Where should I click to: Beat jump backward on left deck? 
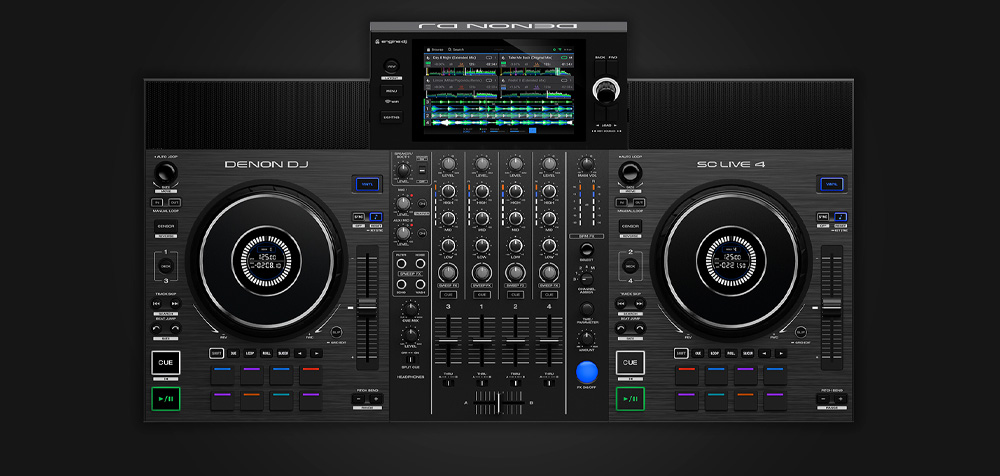(157, 328)
